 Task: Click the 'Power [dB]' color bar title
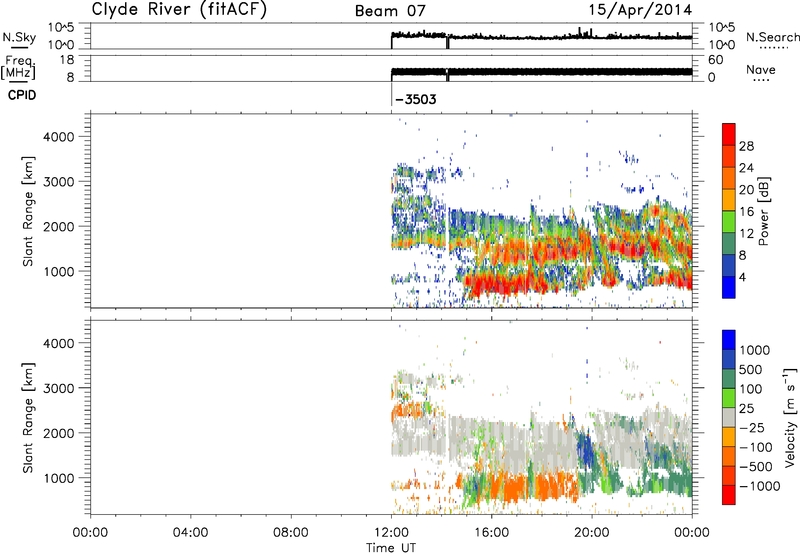763,211
